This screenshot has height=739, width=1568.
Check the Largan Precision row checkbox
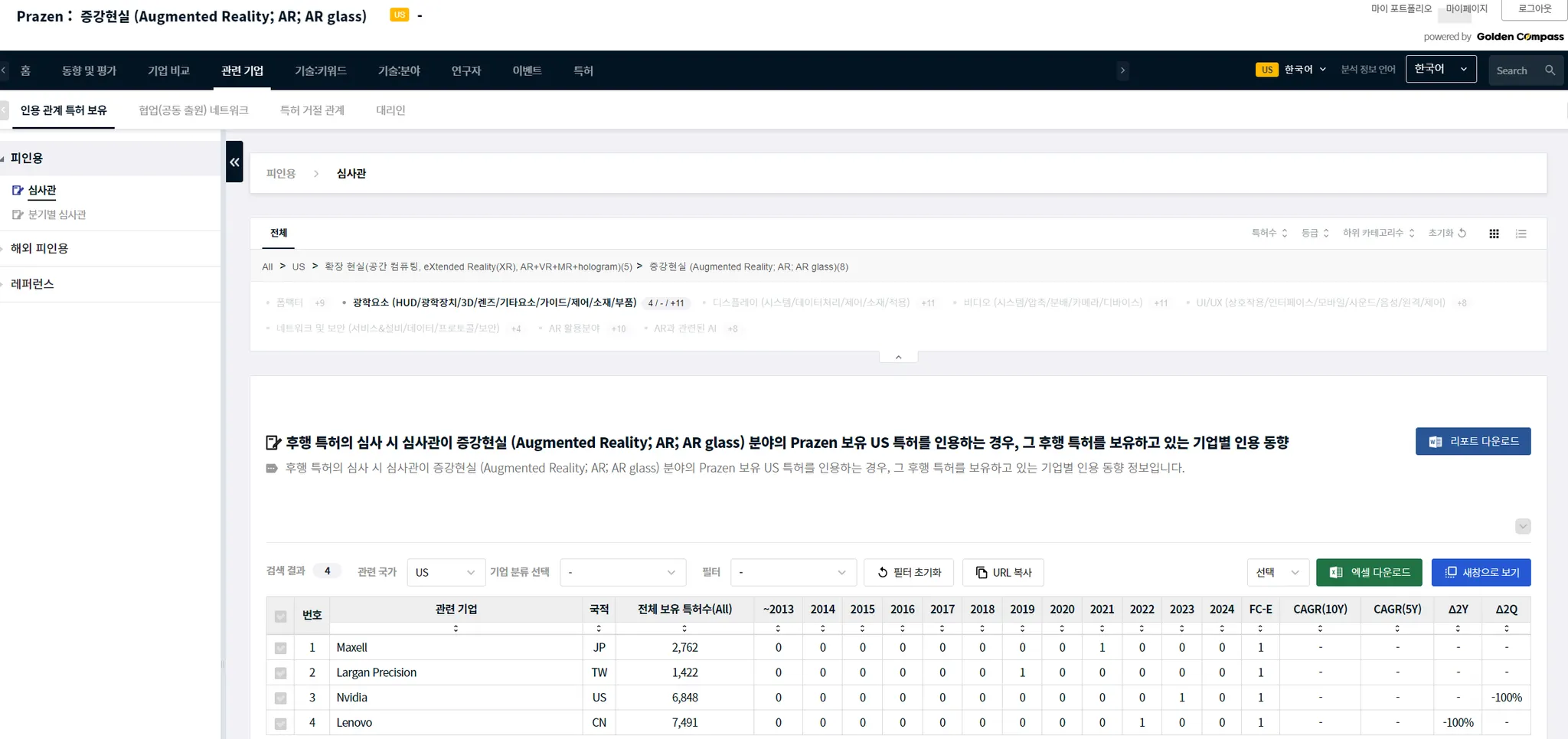pyautogui.click(x=280, y=673)
